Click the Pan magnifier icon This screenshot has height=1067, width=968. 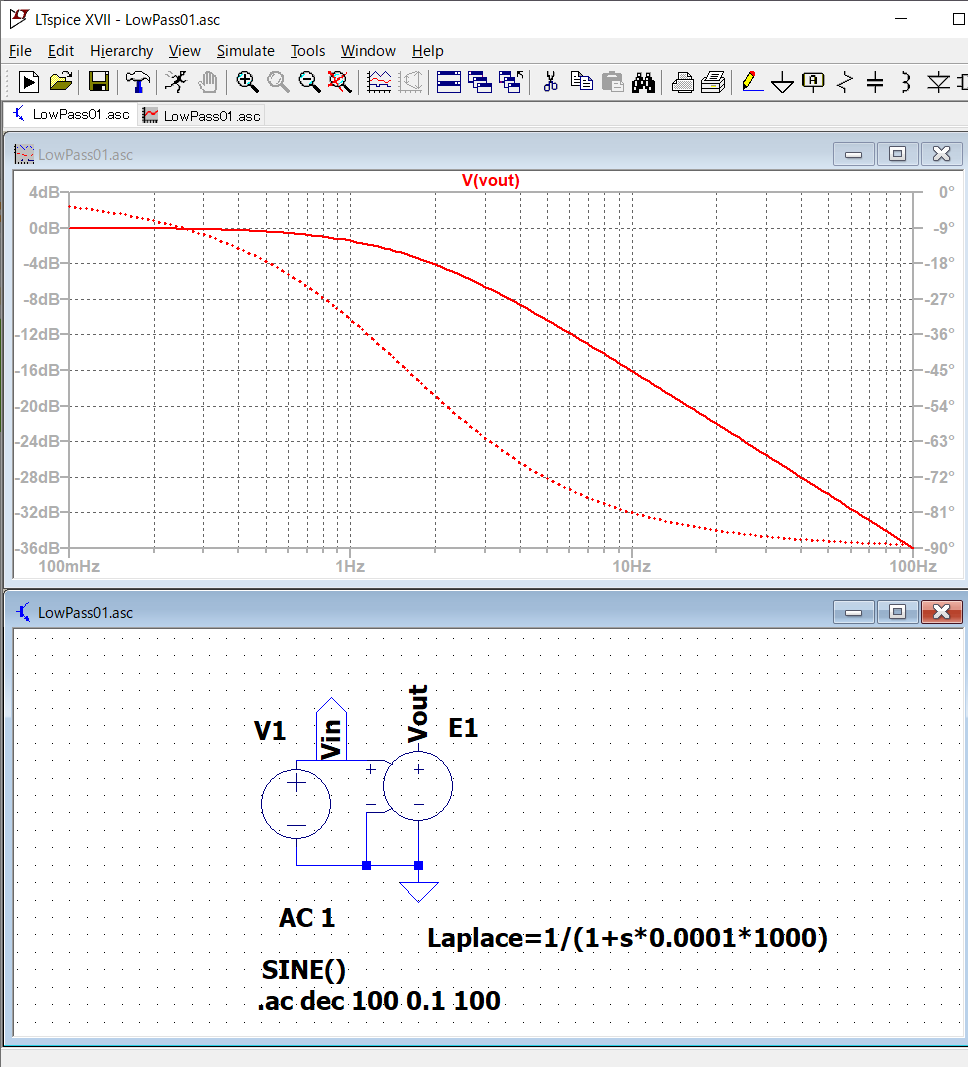tap(278, 82)
